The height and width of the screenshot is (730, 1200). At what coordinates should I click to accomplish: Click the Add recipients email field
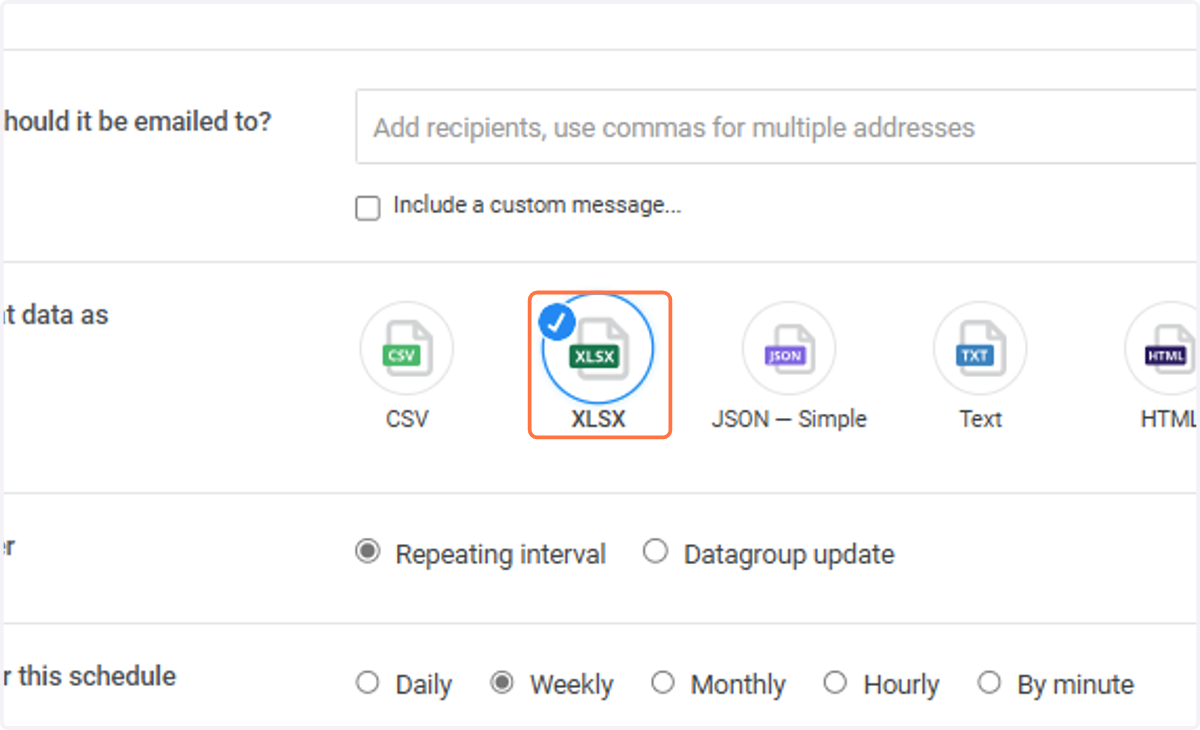[778, 127]
